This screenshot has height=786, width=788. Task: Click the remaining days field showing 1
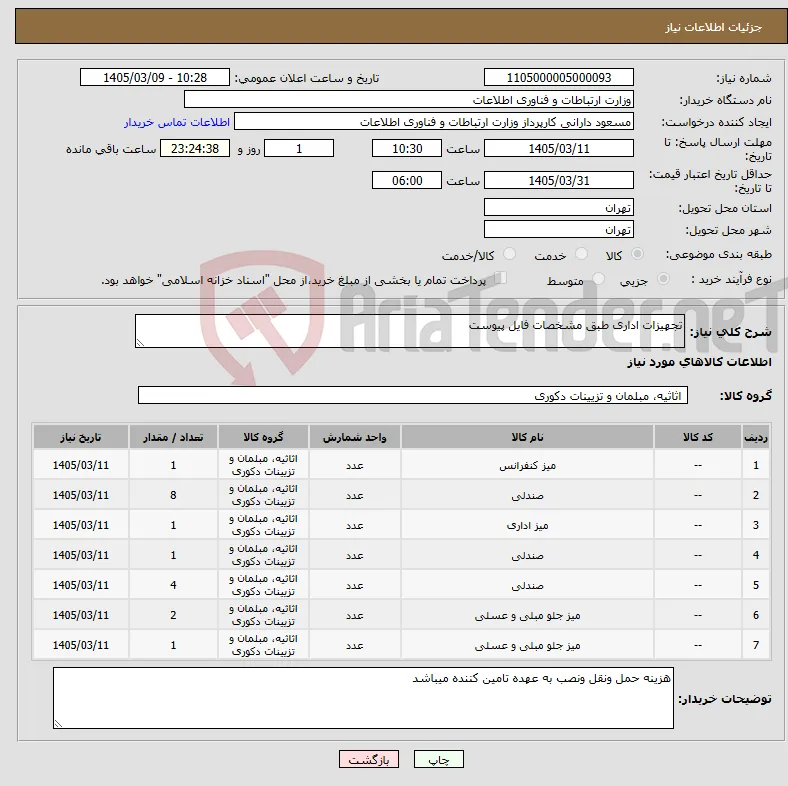click(x=299, y=149)
